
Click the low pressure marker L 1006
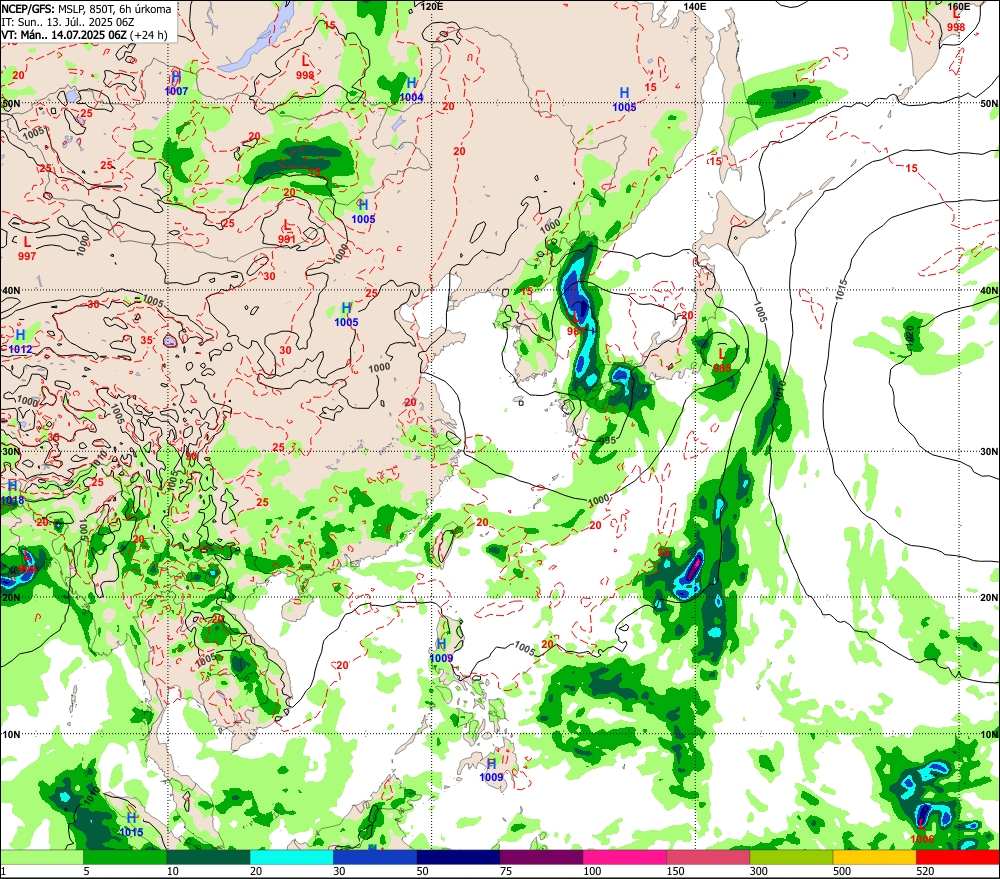(x=923, y=833)
